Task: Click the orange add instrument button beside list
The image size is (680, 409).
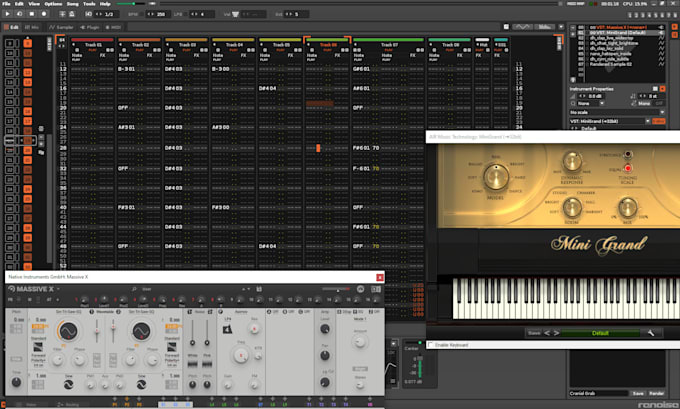Action: tap(674, 27)
